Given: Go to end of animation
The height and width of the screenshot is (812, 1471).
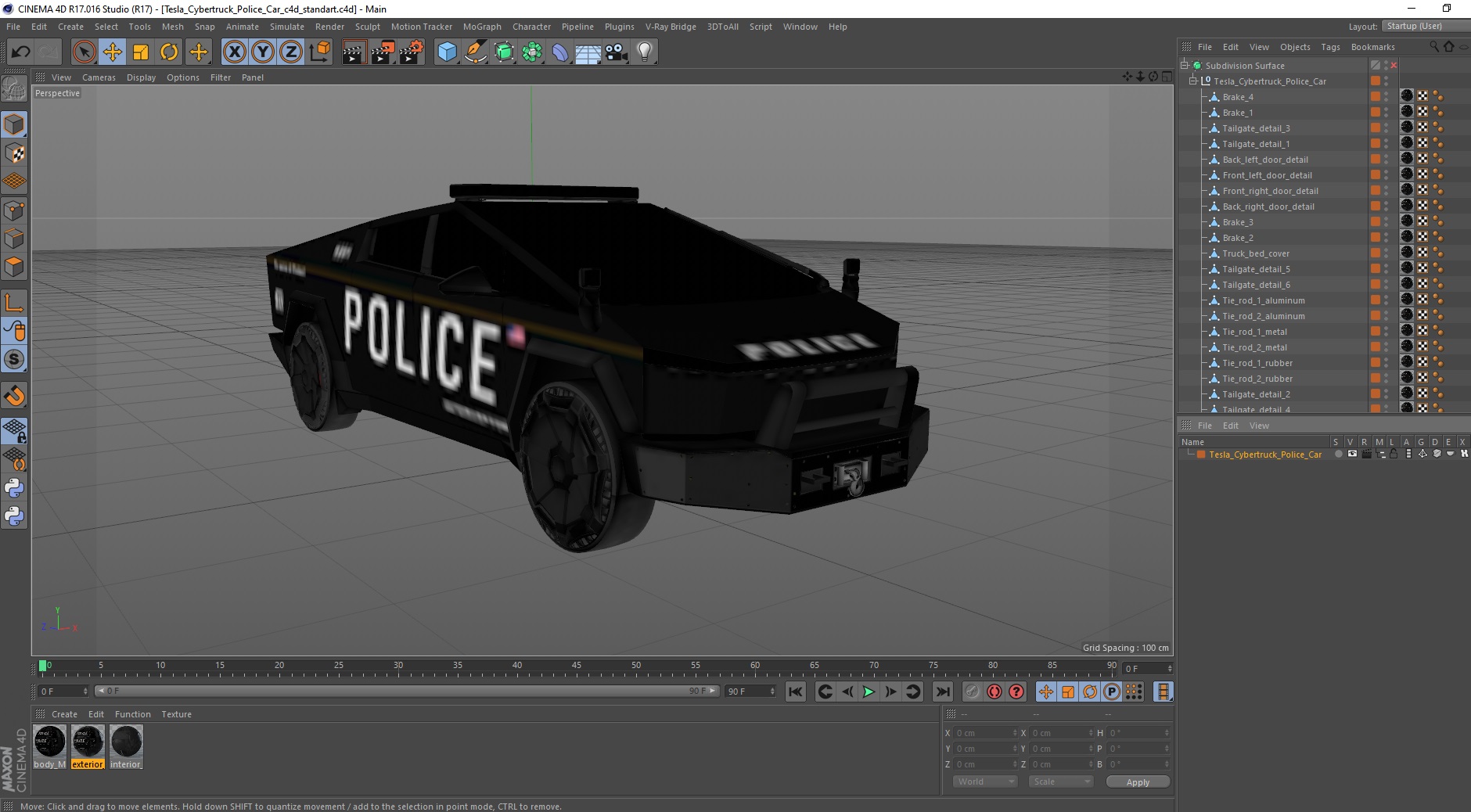Looking at the screenshot, I should pos(943,692).
